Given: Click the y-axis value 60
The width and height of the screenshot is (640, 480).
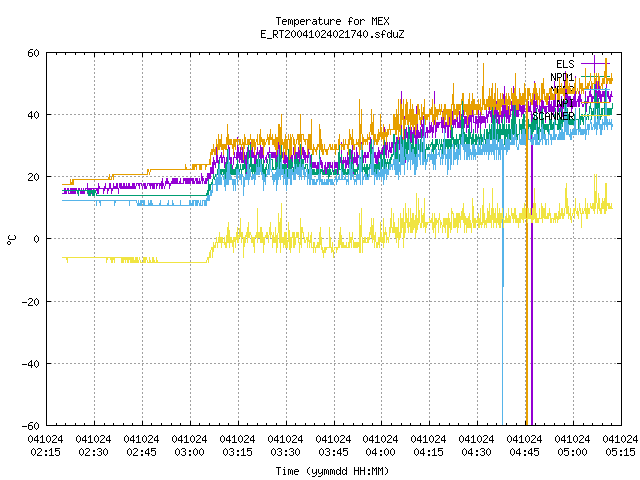Looking at the screenshot, I should click(33, 53).
